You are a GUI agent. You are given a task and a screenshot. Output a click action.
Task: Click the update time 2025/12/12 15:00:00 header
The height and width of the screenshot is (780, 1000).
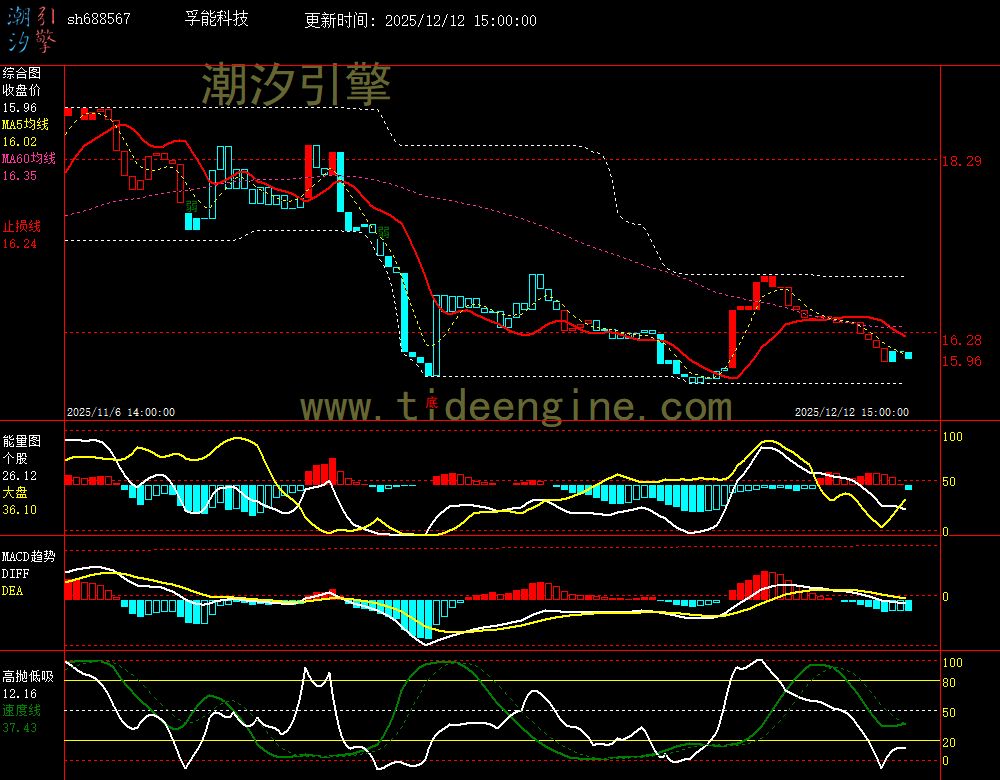click(420, 21)
